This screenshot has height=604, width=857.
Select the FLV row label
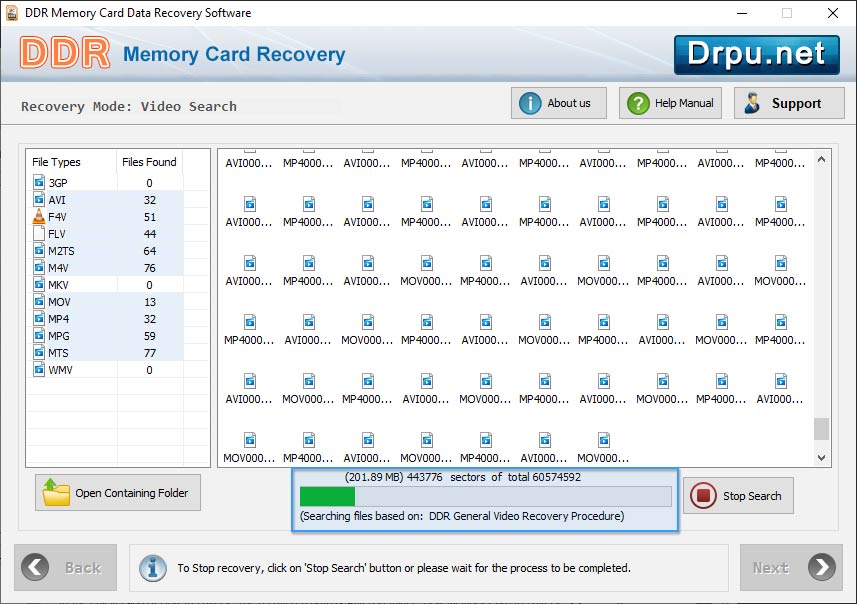[57, 234]
